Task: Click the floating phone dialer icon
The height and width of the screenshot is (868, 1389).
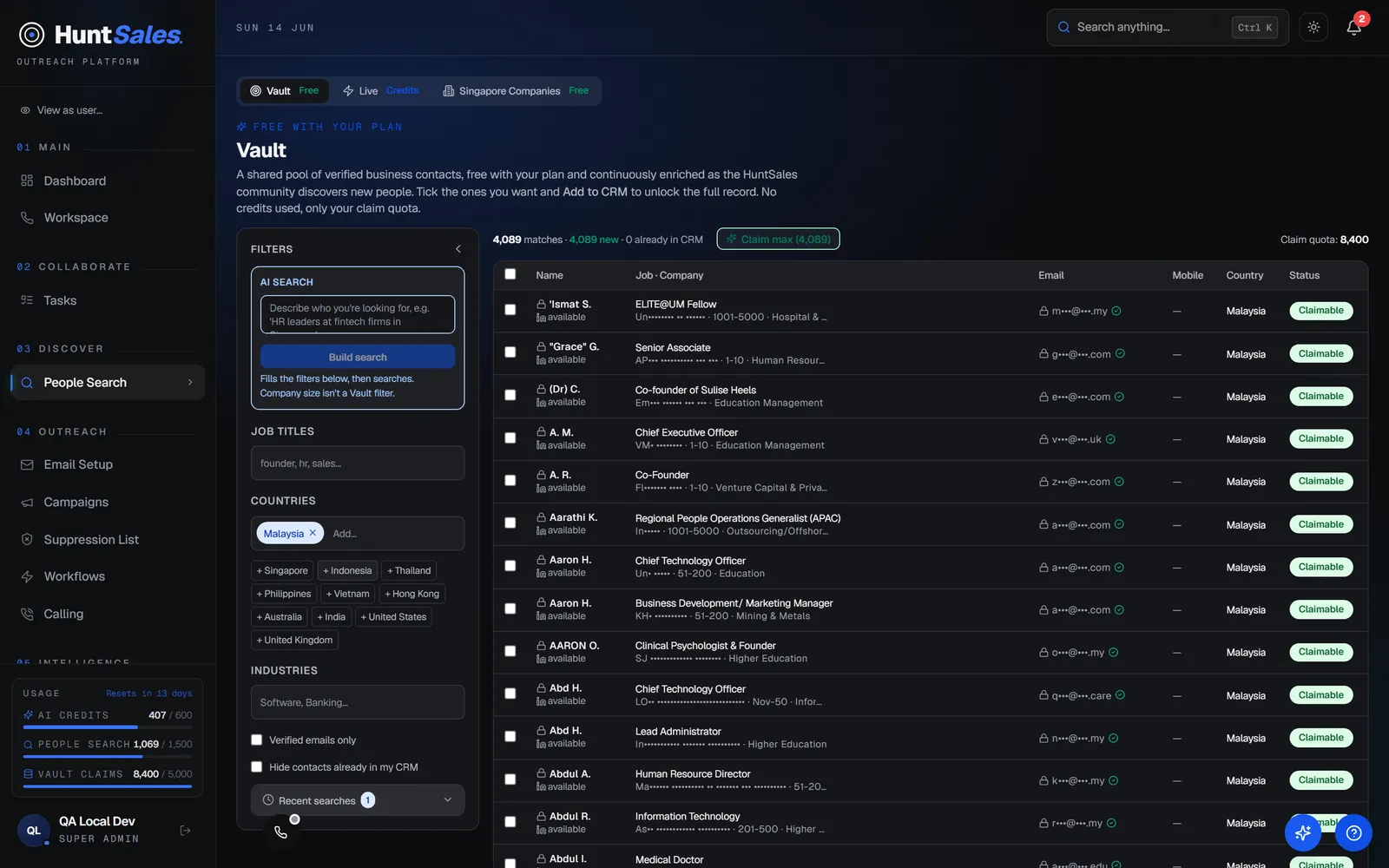Action: point(280,832)
